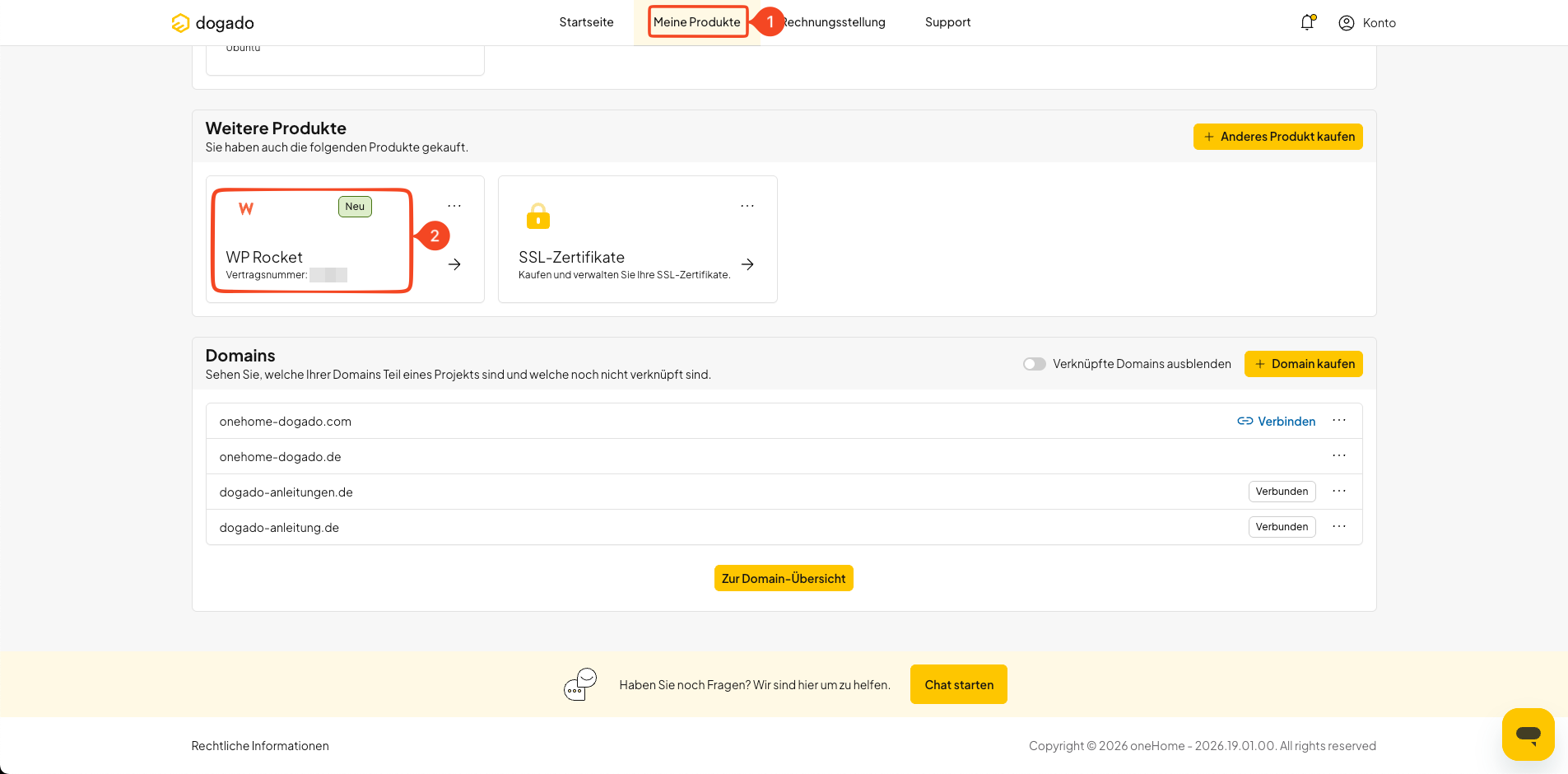This screenshot has height=774, width=1568.
Task: Click the WP Rocket logo icon
Action: point(246,209)
